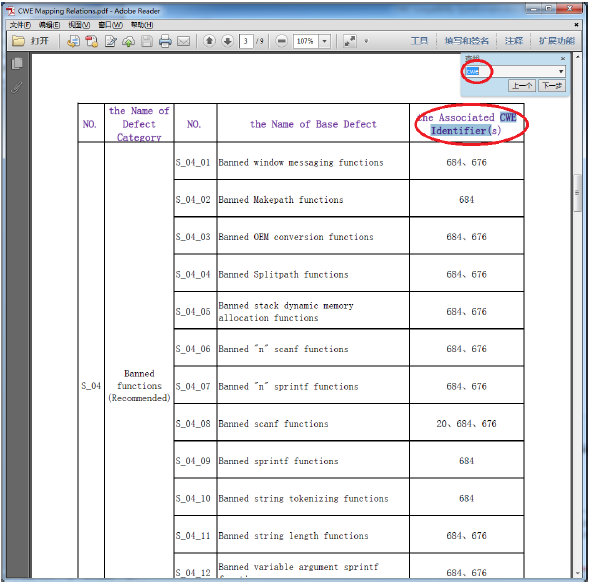Go to previous page with up arrow
Viewport: 592px width, 584px height.
point(209,40)
